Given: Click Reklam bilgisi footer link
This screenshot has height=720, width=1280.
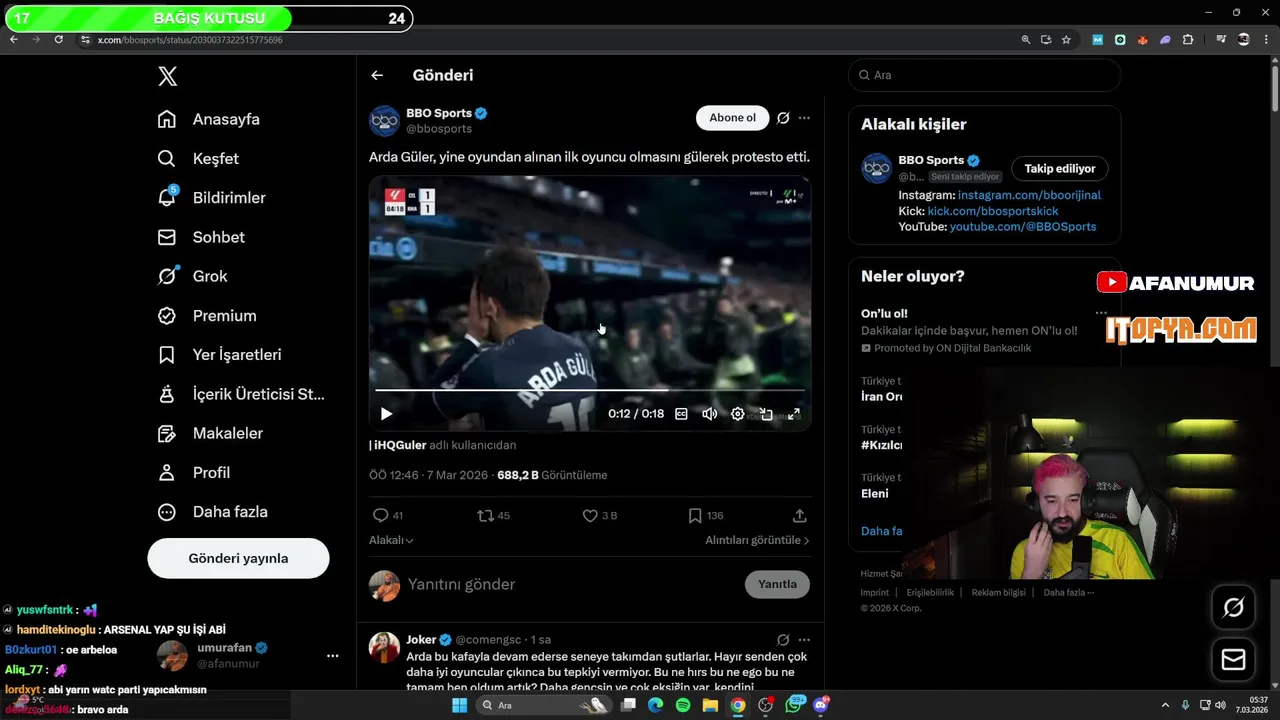Looking at the screenshot, I should 999,592.
